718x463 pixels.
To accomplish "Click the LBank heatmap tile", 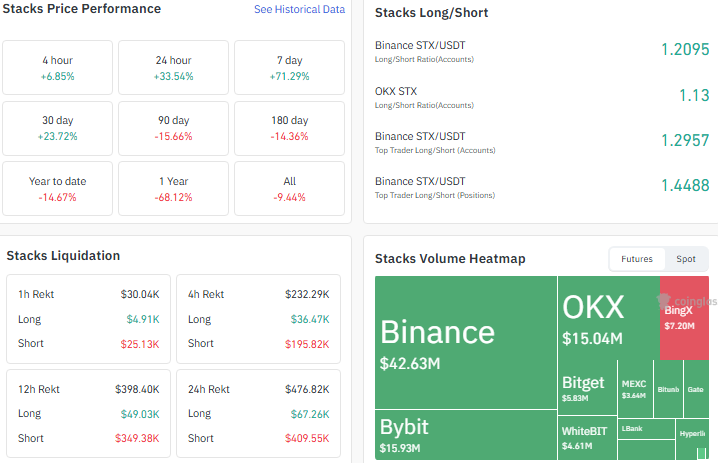I will coord(646,429).
